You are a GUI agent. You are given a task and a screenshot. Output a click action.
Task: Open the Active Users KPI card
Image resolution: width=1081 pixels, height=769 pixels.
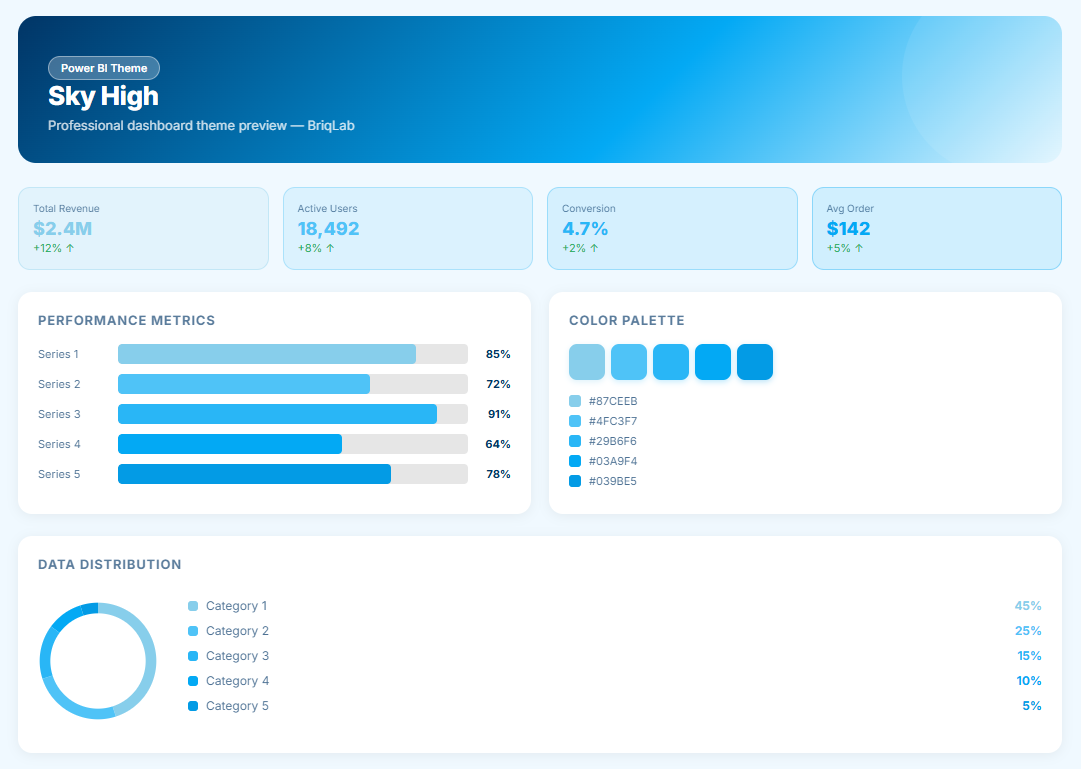point(407,228)
